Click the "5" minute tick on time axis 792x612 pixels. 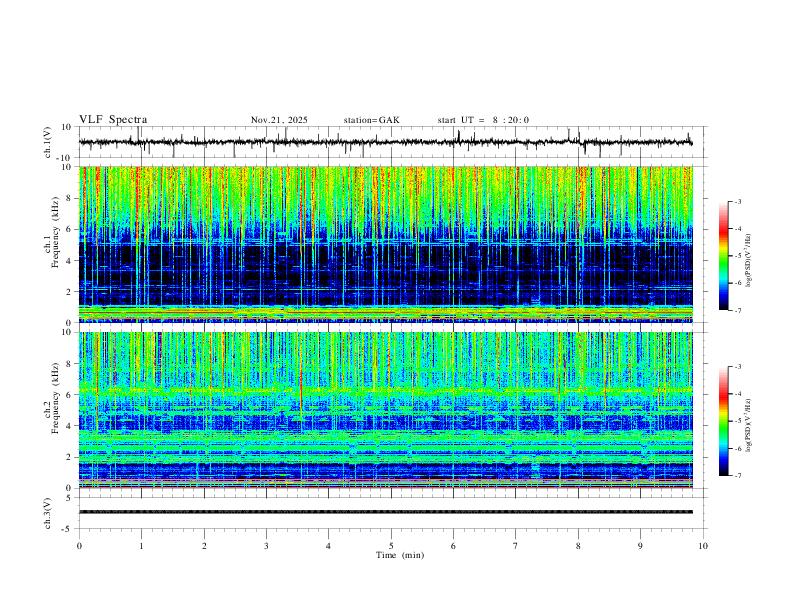pyautogui.click(x=391, y=546)
